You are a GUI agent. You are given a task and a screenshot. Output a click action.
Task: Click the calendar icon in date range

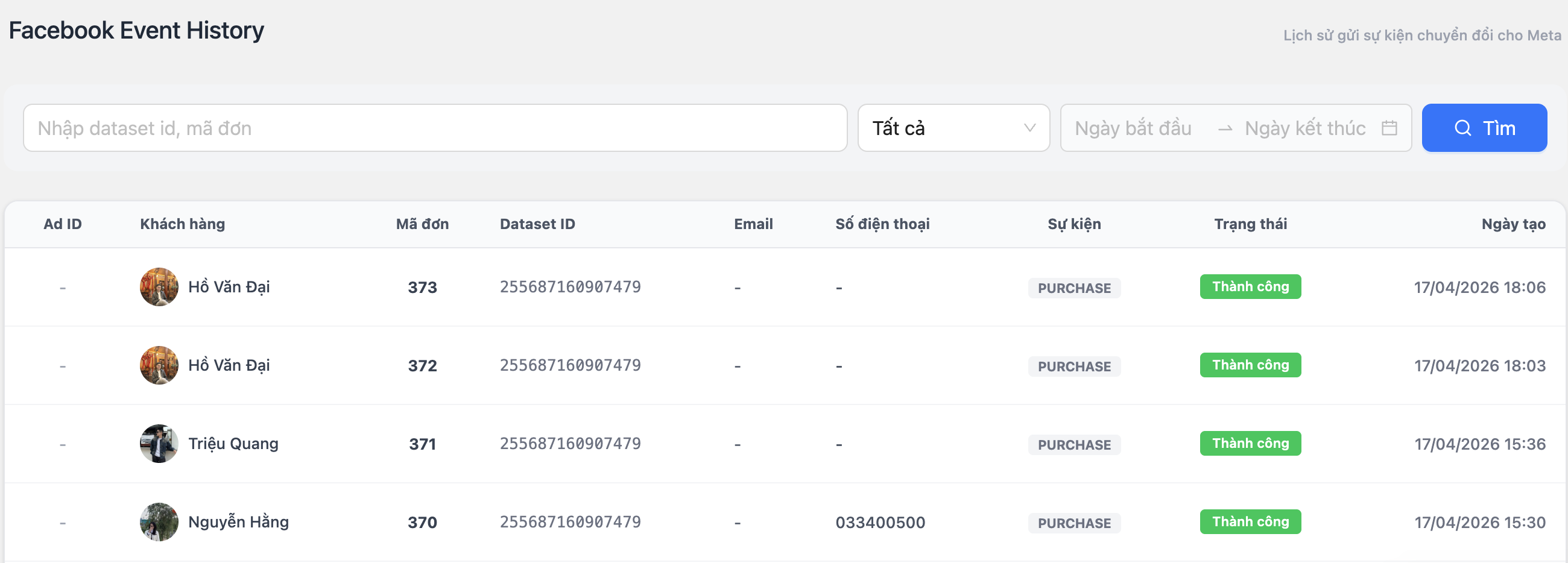pos(1388,128)
